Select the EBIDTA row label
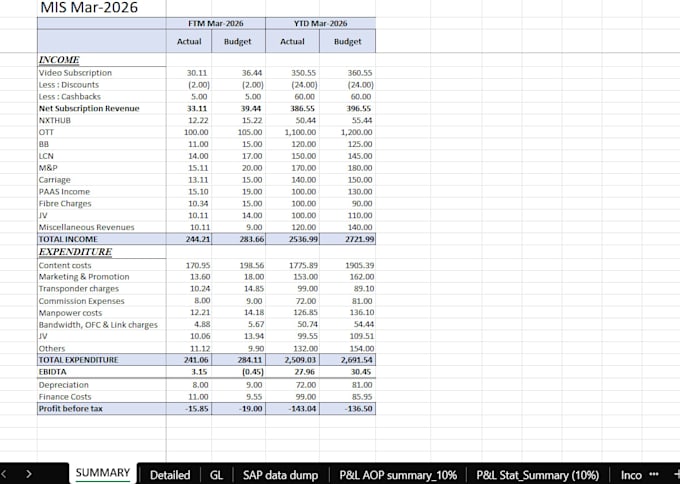Viewport: 680px width, 484px height. coord(52,372)
